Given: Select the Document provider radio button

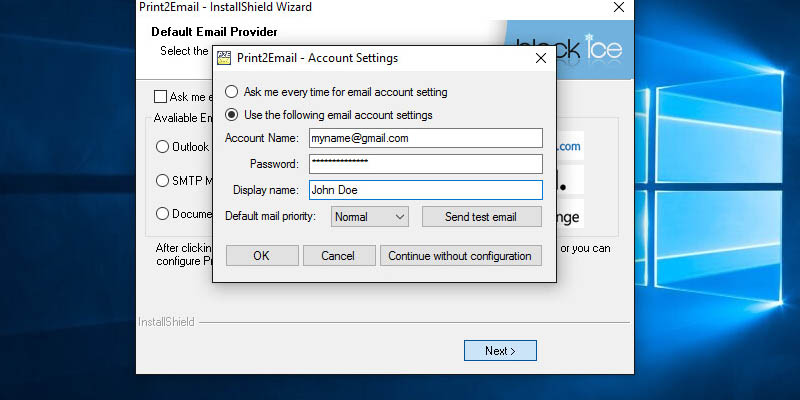Looking at the screenshot, I should pos(163,213).
